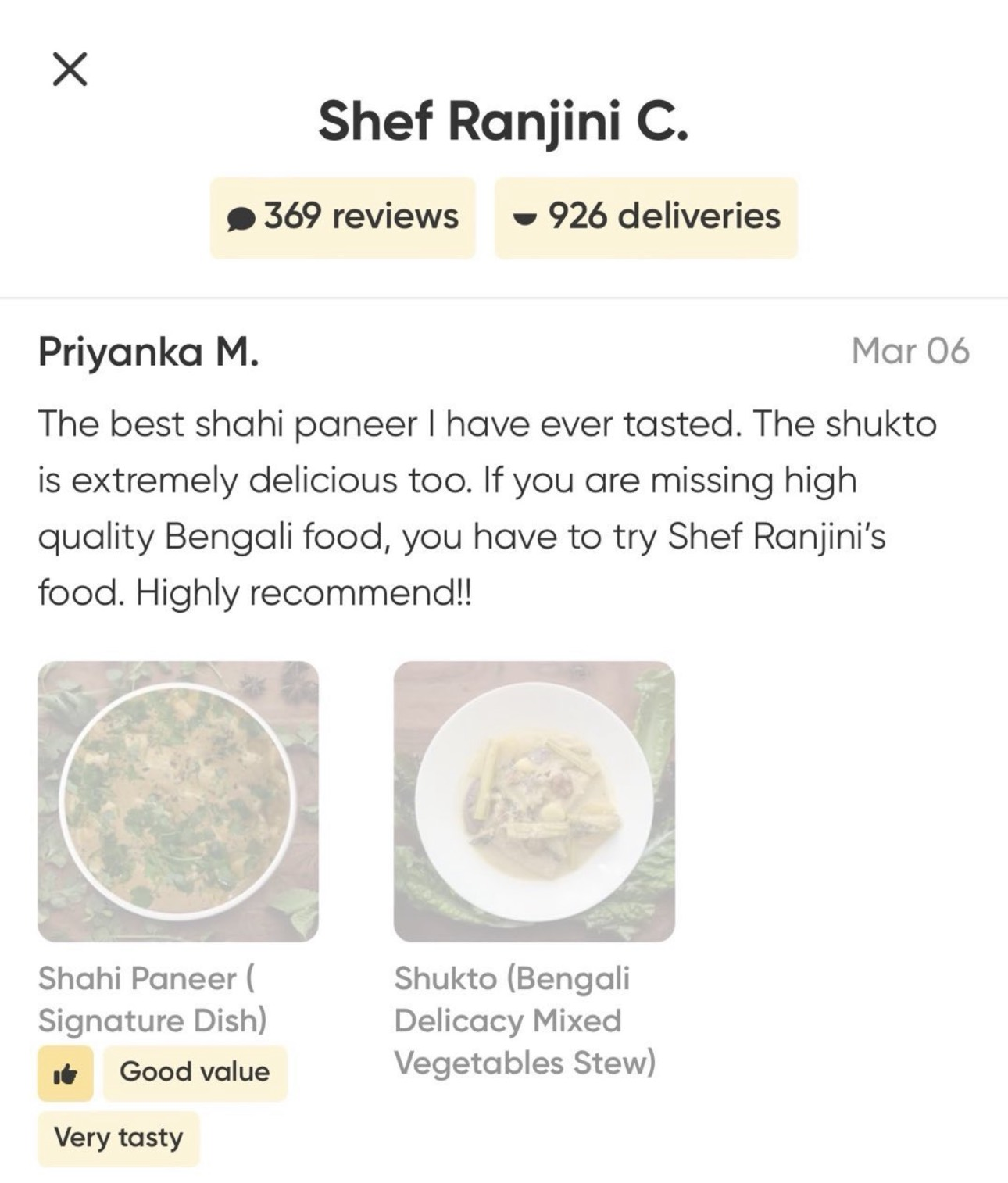
Task: Close the Shef Ranjini reviews screen
Action: tap(70, 70)
